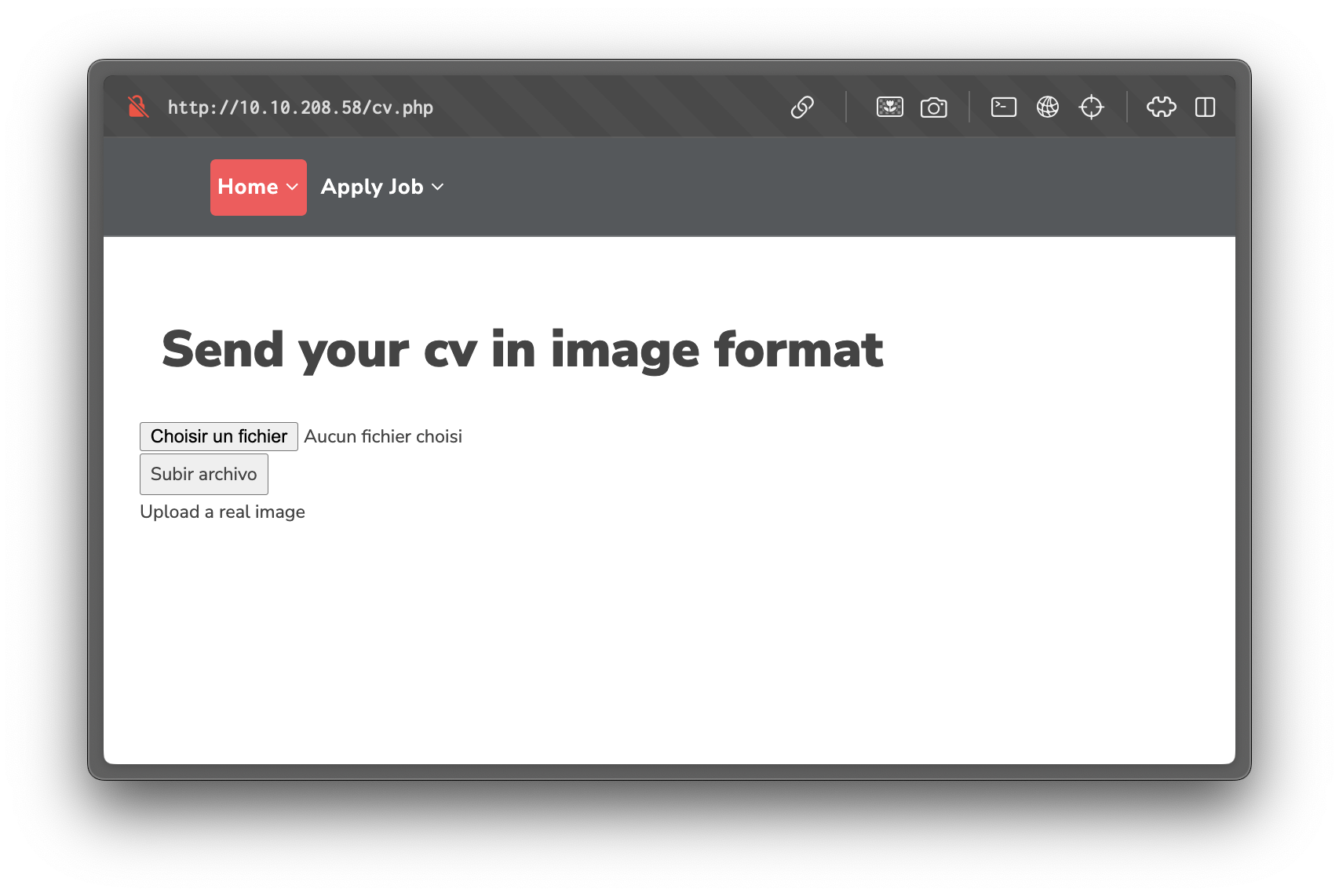Select the crosshair target icon
Image resolution: width=1339 pixels, height=896 pixels.
tap(1091, 107)
